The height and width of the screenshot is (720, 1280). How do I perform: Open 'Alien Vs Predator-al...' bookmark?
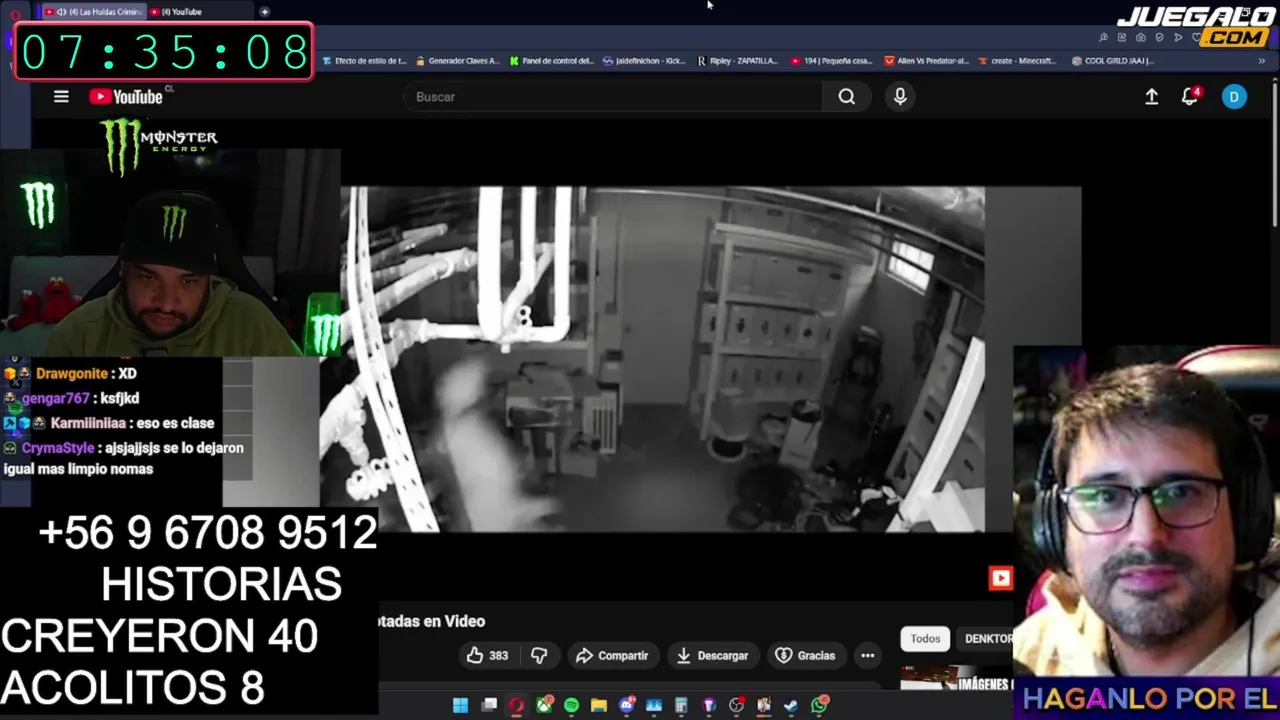pyautogui.click(x=927, y=61)
